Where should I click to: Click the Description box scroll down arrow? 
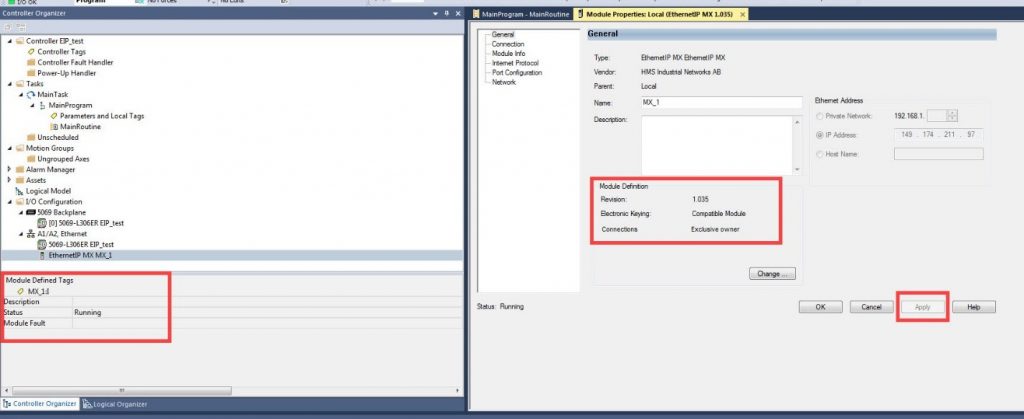(x=797, y=170)
